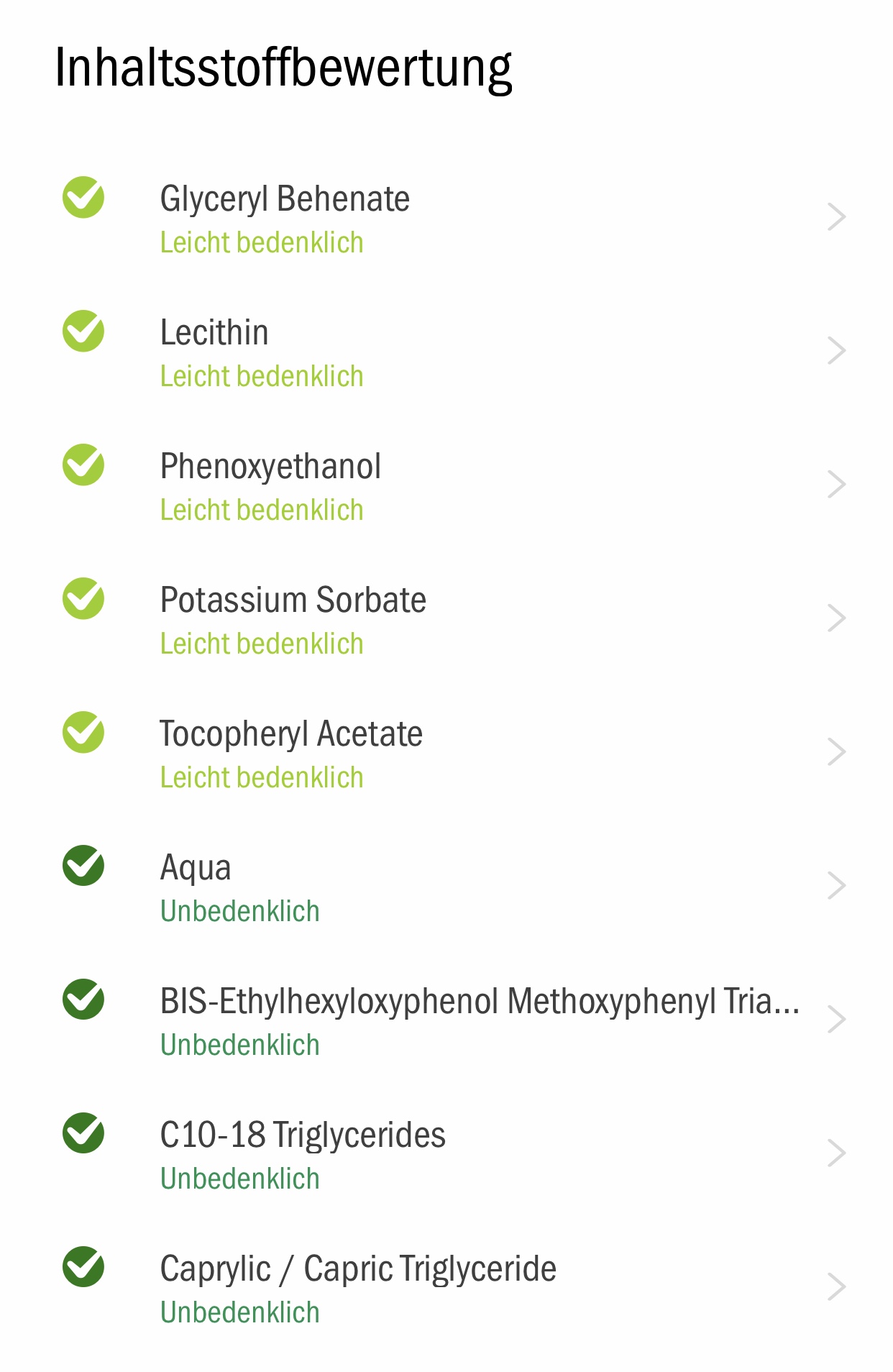Expand the Phenoxyethanol entry with its arrow
This screenshot has width=893, height=1372.
point(836,485)
